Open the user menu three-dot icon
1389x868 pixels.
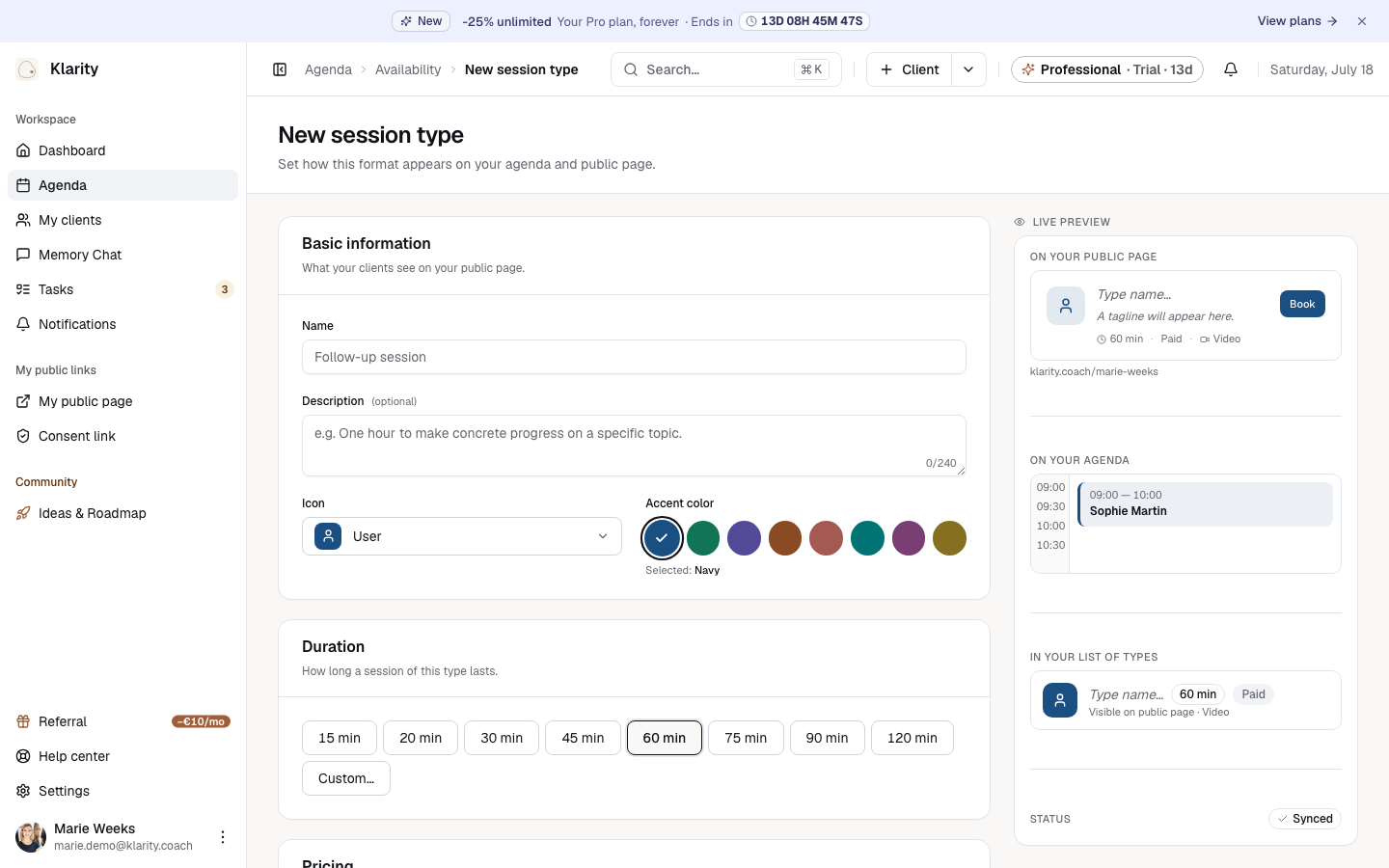pyautogui.click(x=223, y=837)
